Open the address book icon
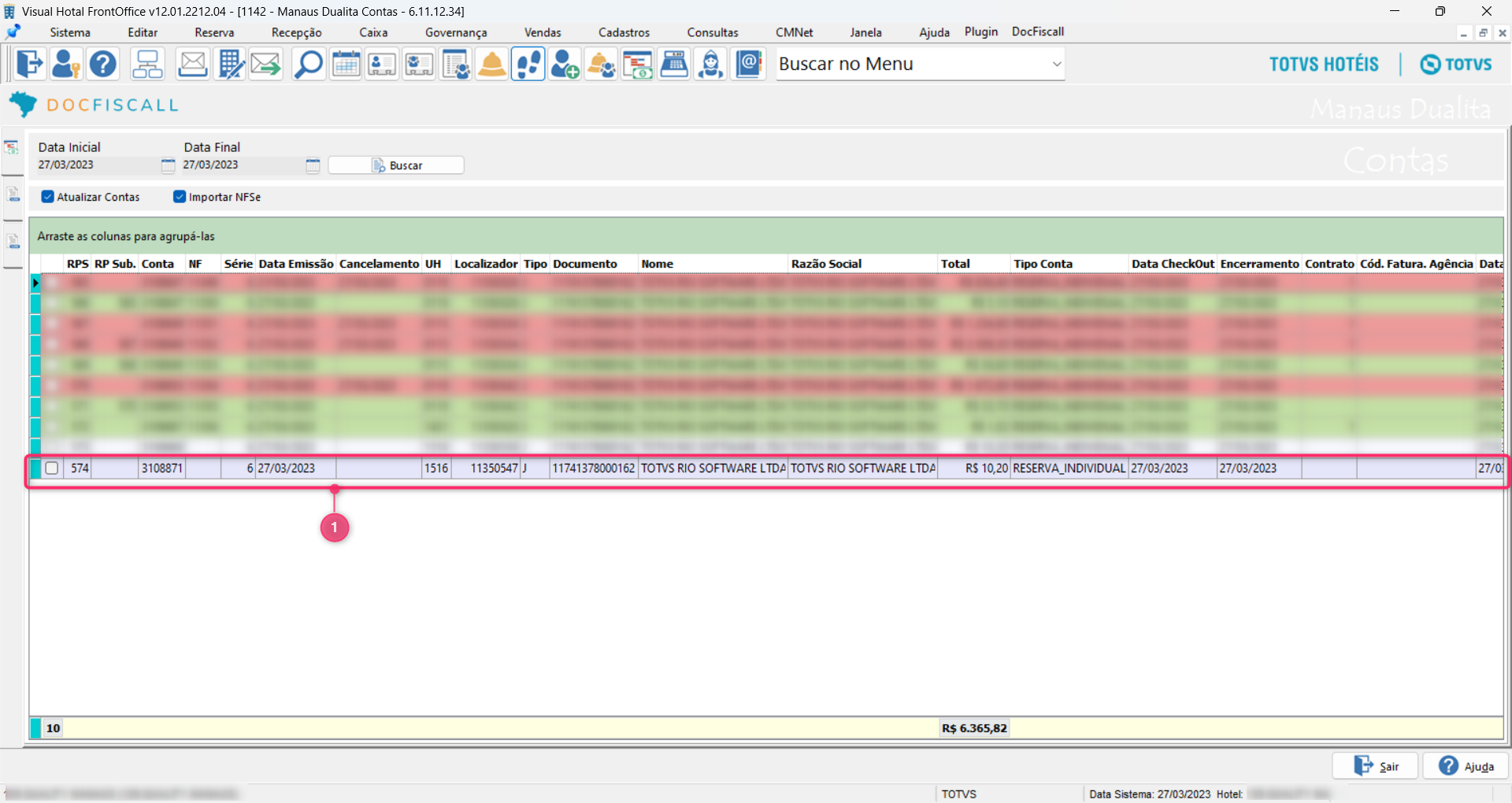This screenshot has height=803, width=1512. click(x=748, y=64)
